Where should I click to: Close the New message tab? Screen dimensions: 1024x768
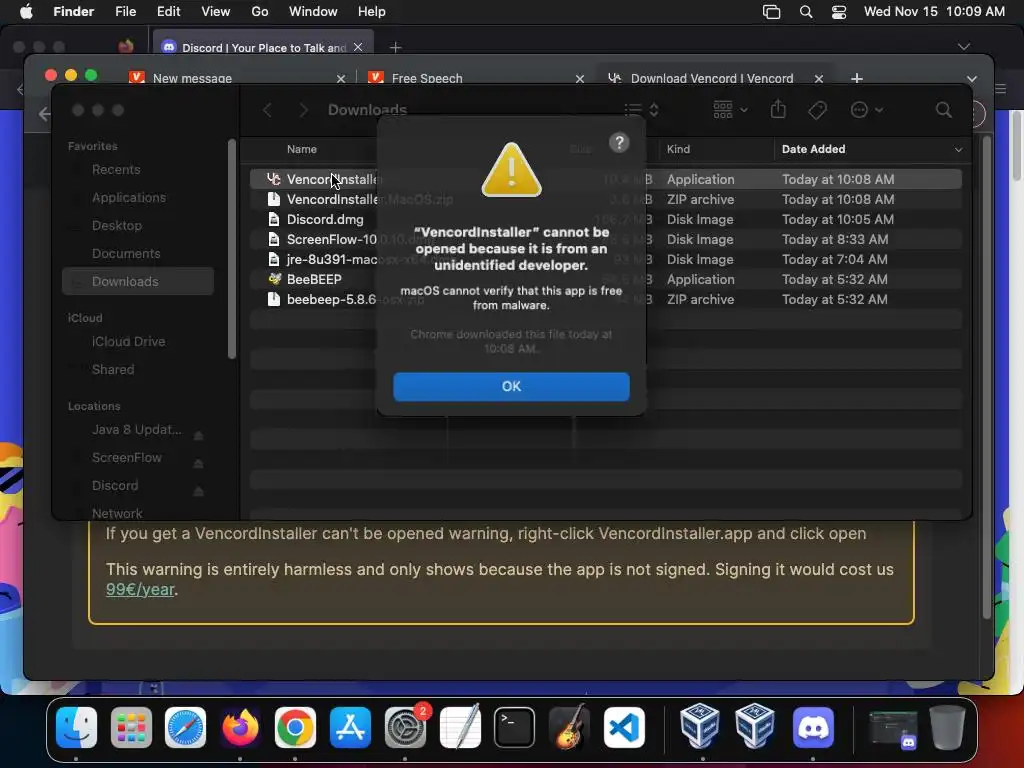coord(340,78)
